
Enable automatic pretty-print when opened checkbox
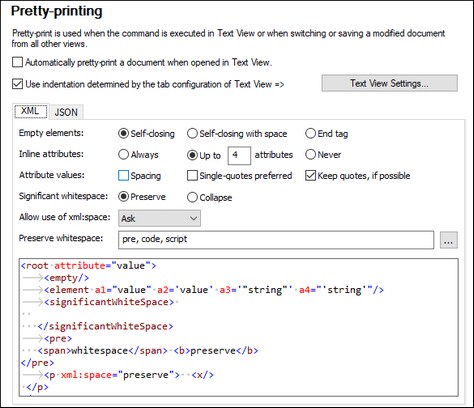(x=17, y=62)
